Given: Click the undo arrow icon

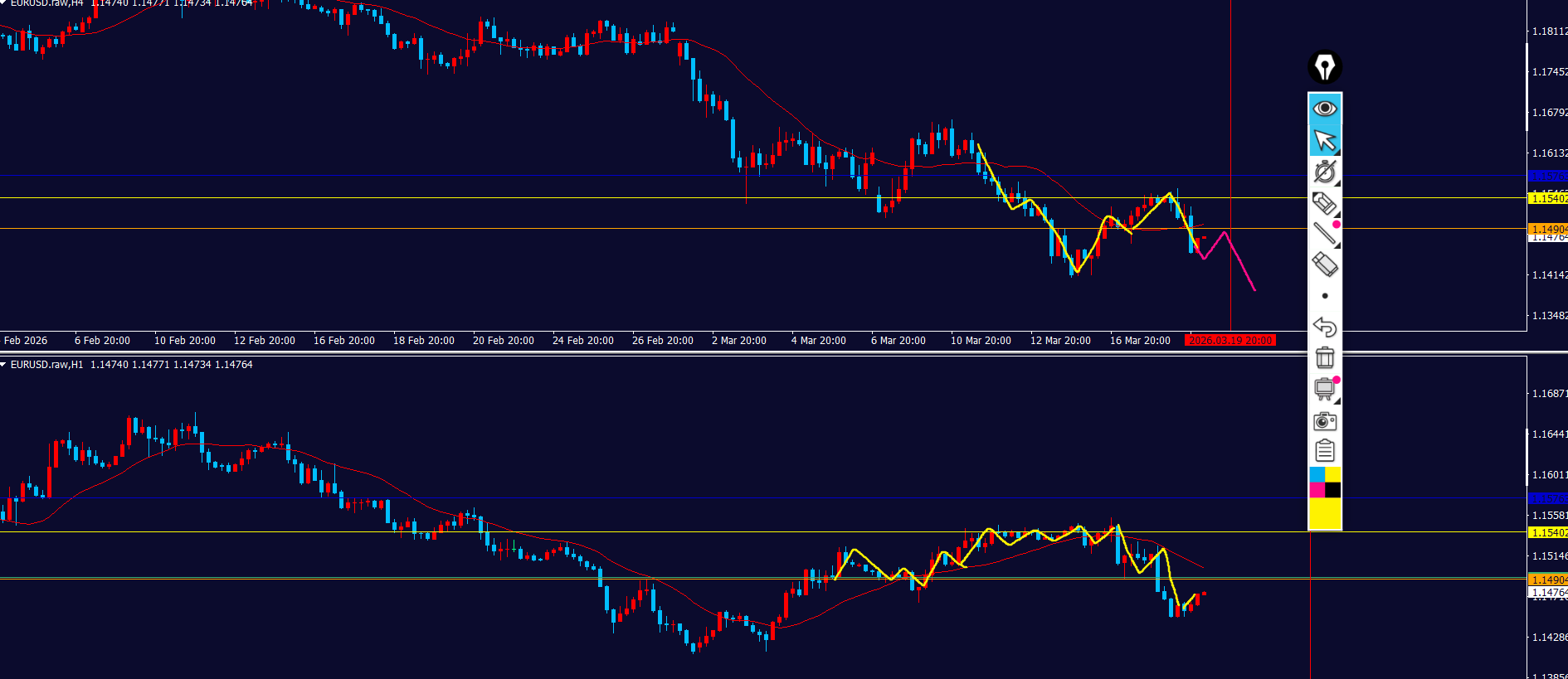Looking at the screenshot, I should point(1325,327).
